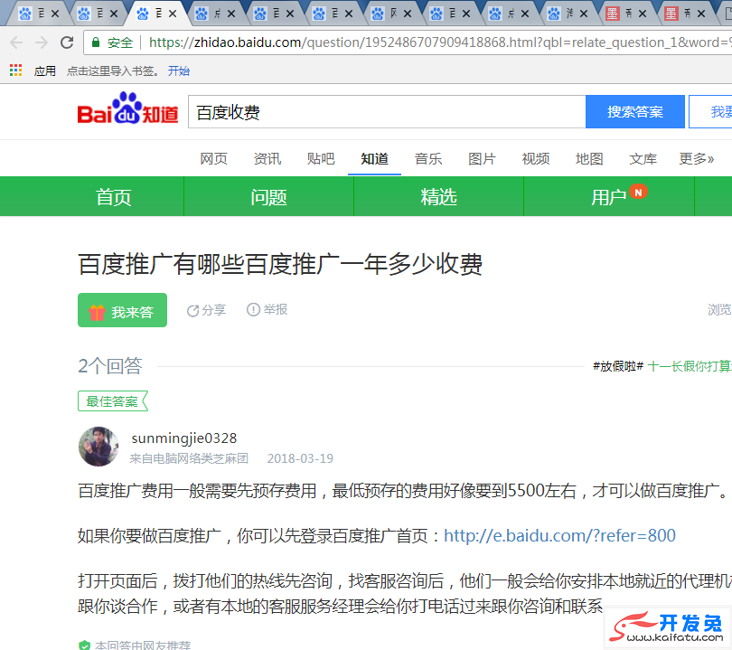Click the 搜索答案 search button
The image size is (732, 650).
click(x=635, y=112)
